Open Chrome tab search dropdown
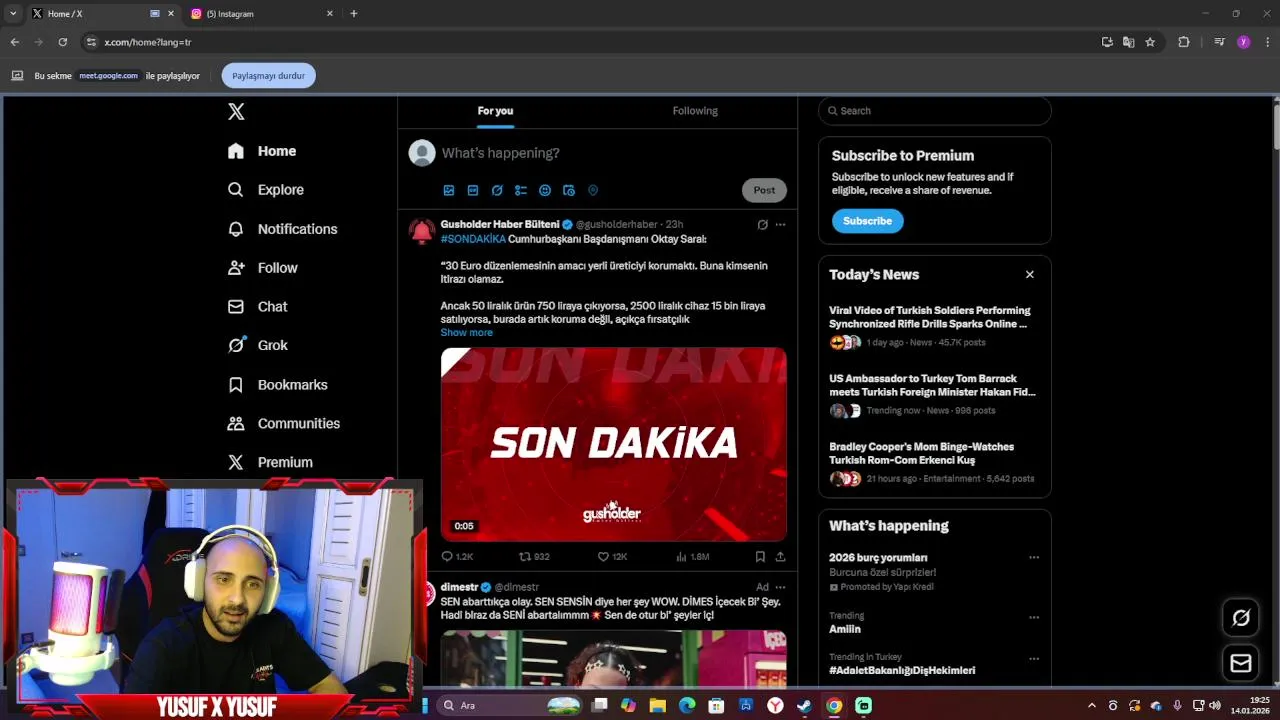This screenshot has width=1280, height=720. [x=13, y=13]
